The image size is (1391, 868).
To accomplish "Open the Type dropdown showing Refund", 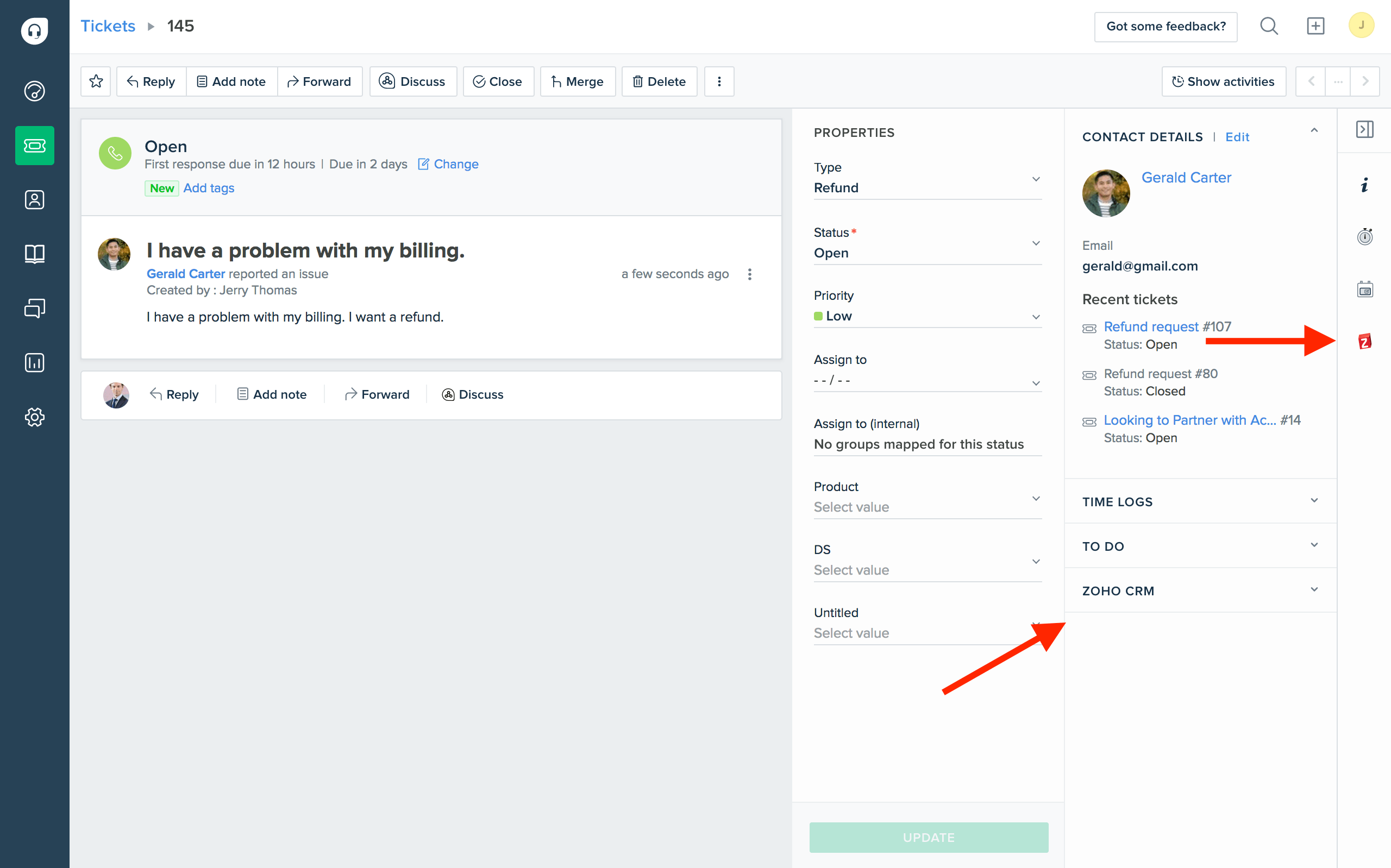I will coord(926,187).
